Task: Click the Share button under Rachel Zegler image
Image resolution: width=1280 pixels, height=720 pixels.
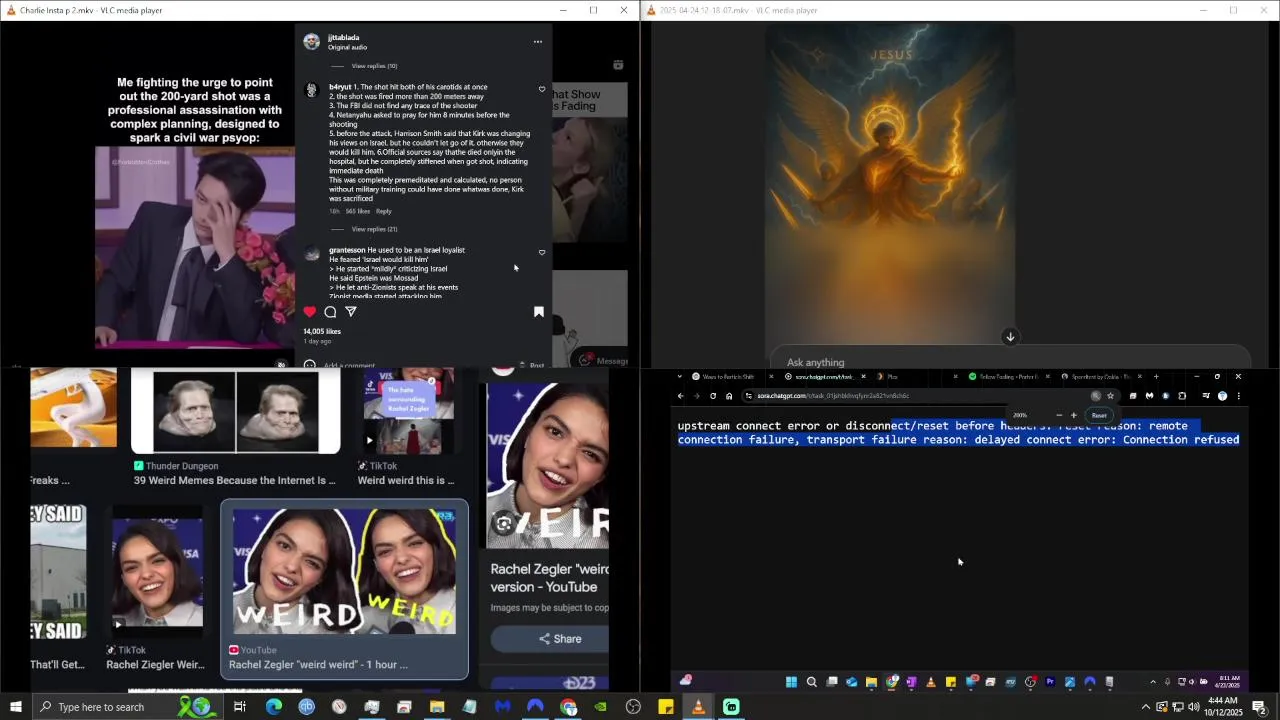Action: 550,639
